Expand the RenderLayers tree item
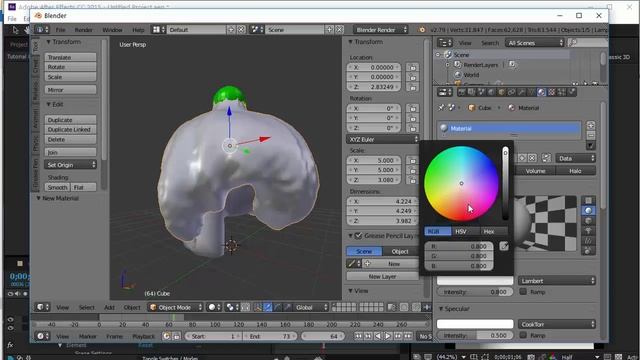Screen dimensions: 640x360 [448, 64]
